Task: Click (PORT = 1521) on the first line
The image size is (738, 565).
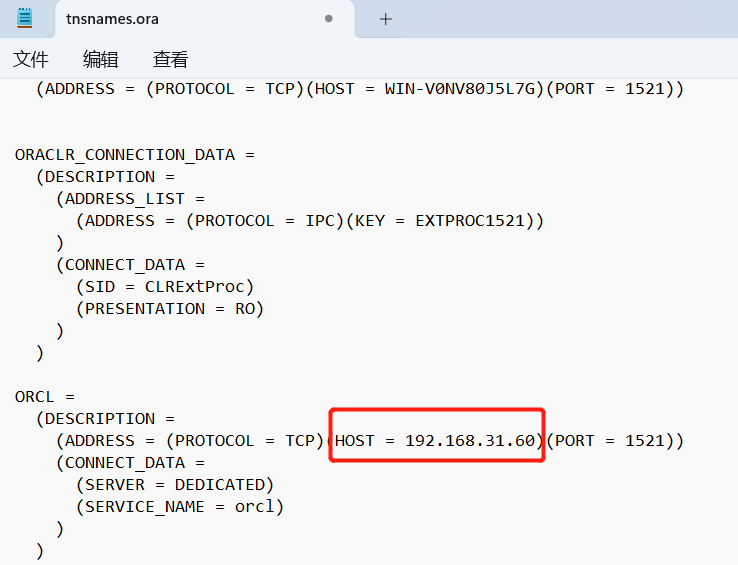Action: pos(610,89)
